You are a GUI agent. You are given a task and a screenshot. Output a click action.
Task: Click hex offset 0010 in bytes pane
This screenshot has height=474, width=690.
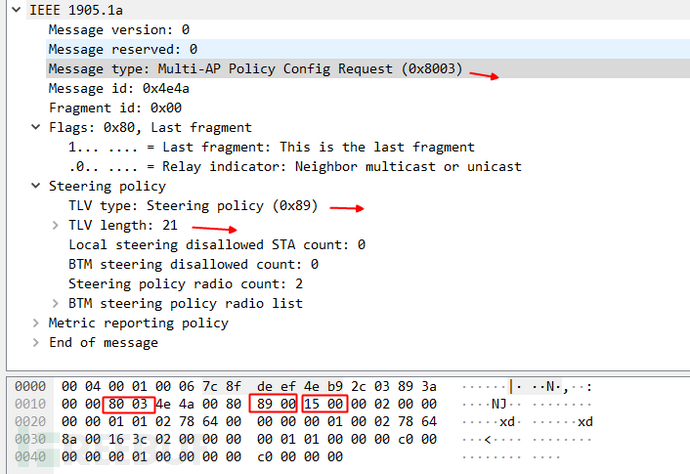pyautogui.click(x=30, y=404)
